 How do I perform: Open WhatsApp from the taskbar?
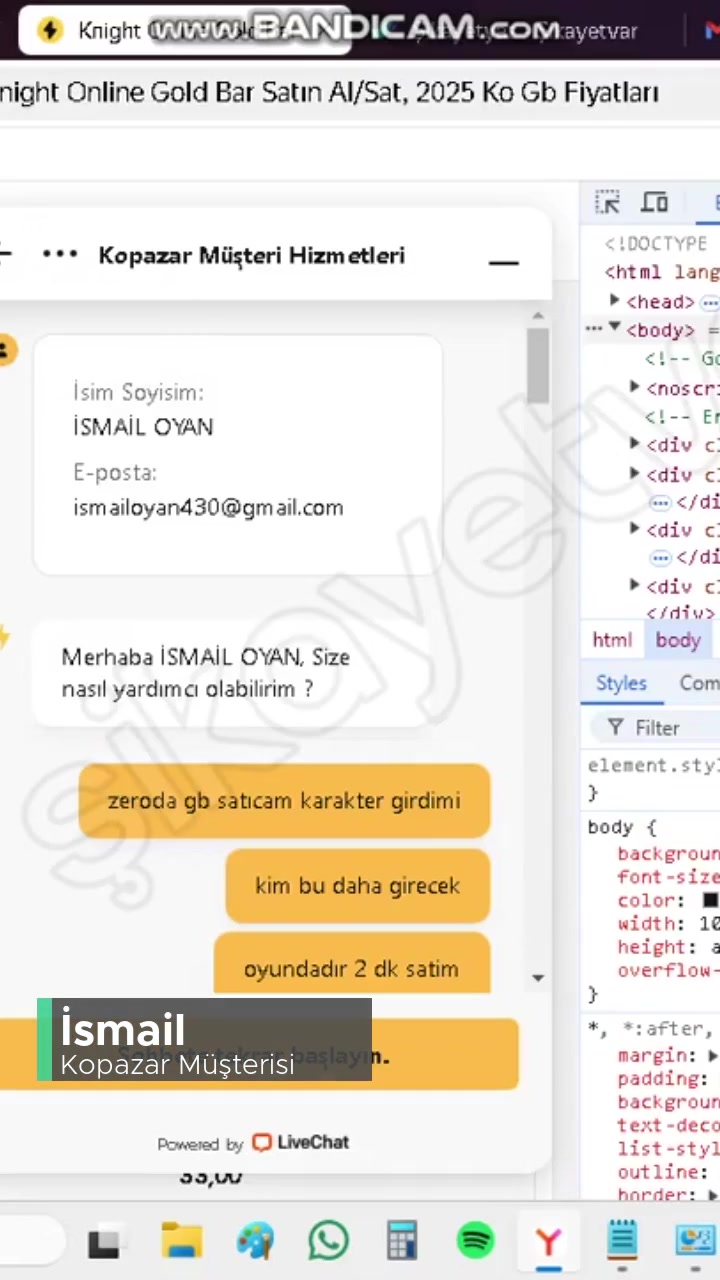[x=329, y=1242]
